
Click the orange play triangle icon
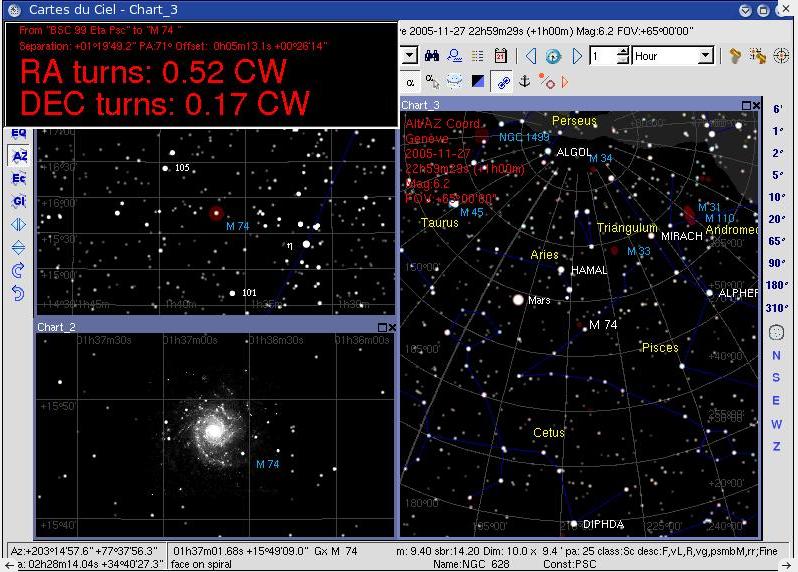point(565,81)
